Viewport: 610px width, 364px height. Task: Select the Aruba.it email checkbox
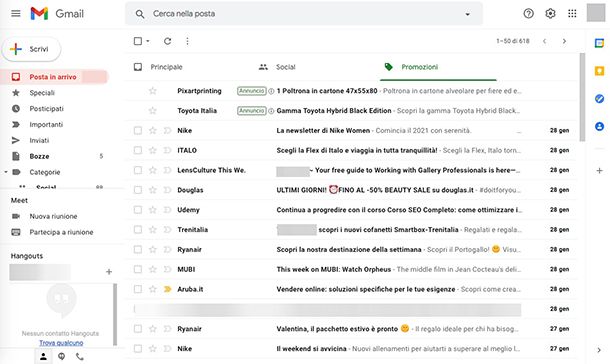point(138,289)
